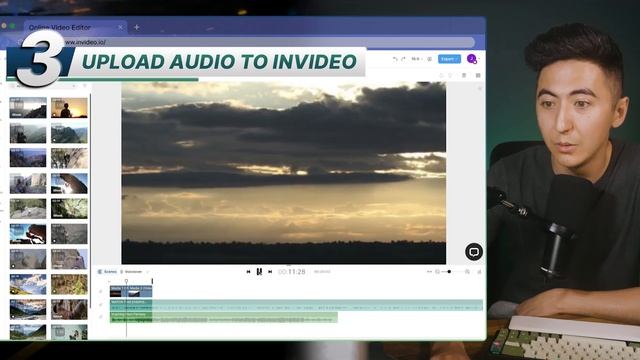Click the preview icon left of Export
This screenshot has height=360, width=640.
[430, 59]
